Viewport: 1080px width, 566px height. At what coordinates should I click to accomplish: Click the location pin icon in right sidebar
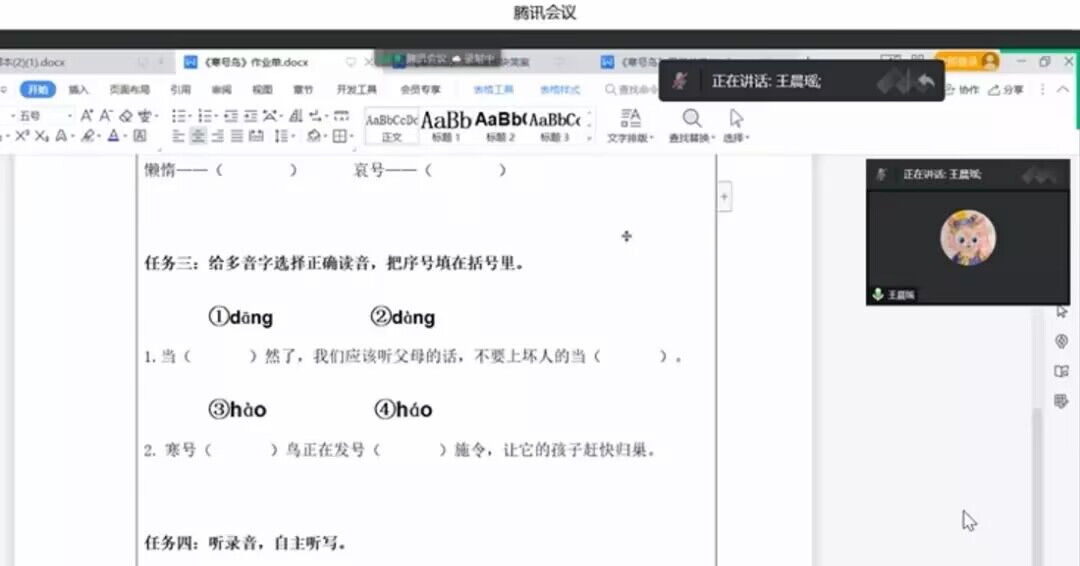[1061, 342]
